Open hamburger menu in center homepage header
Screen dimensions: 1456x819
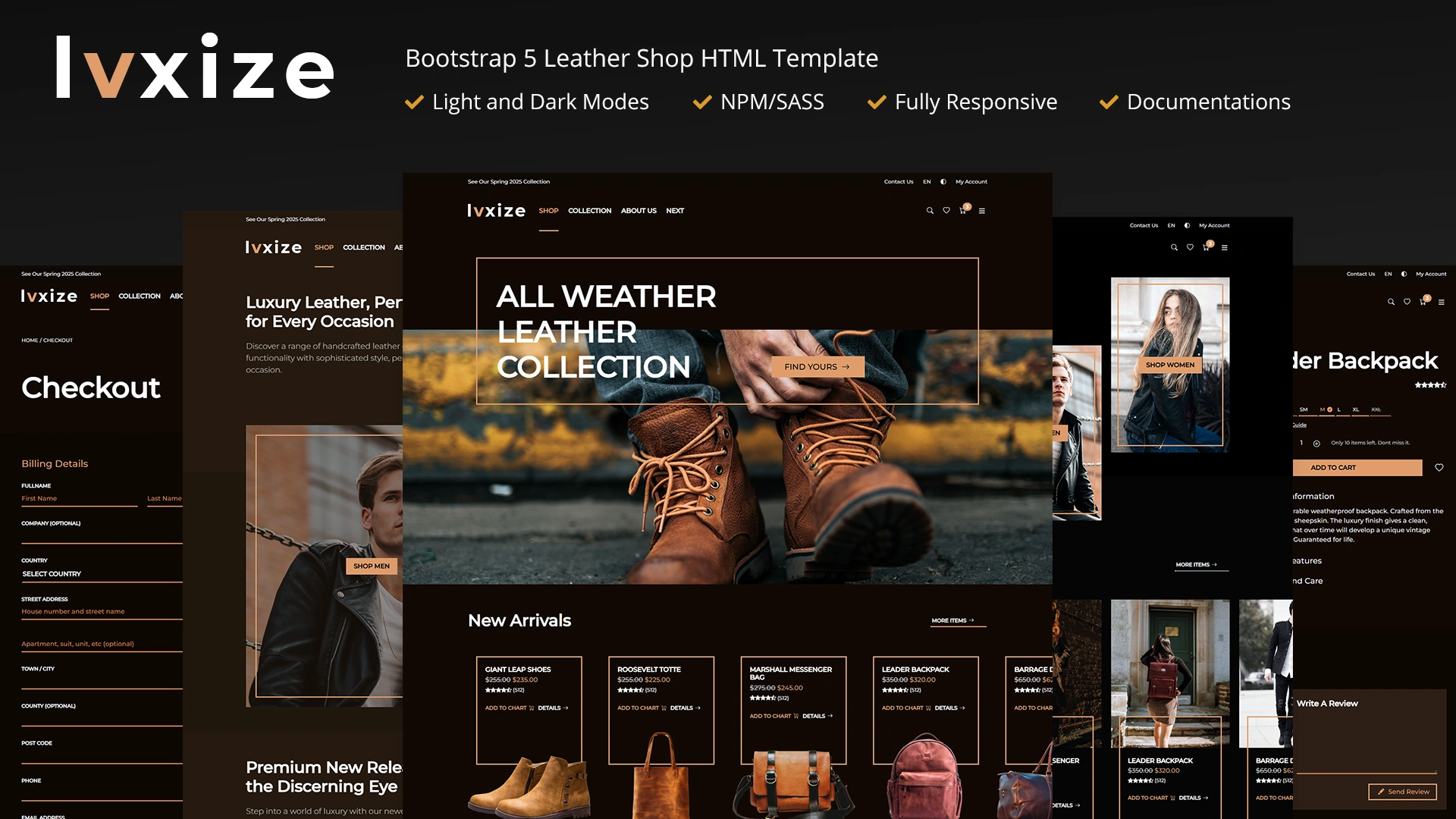tap(982, 211)
